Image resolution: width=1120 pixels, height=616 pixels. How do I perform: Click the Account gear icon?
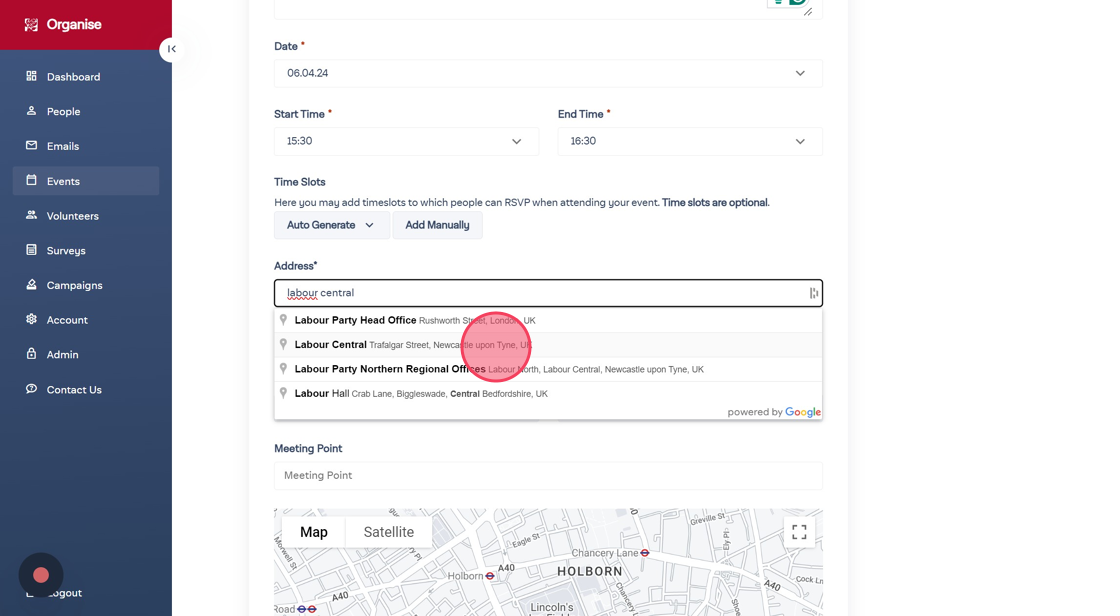click(31, 319)
